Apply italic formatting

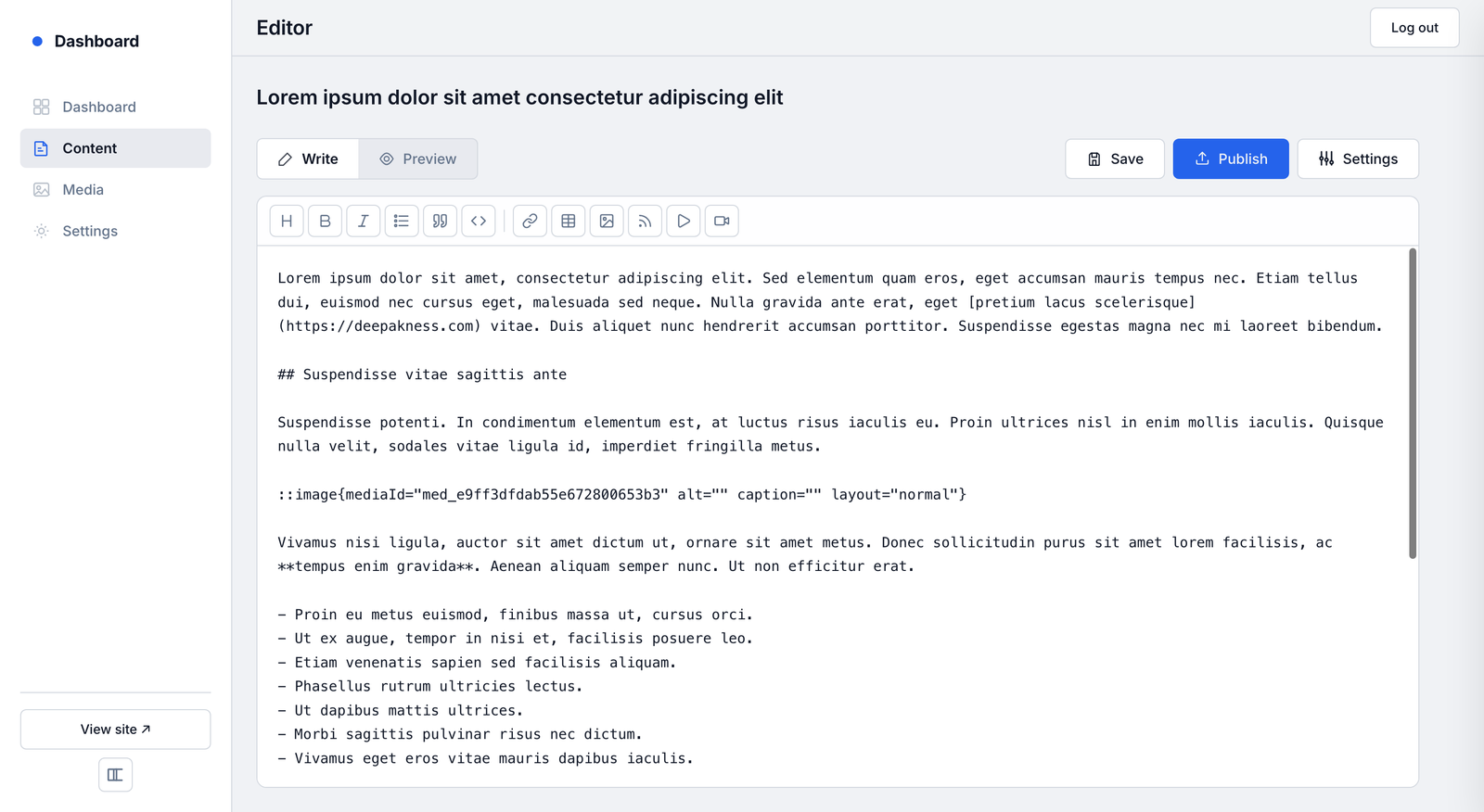tap(364, 221)
